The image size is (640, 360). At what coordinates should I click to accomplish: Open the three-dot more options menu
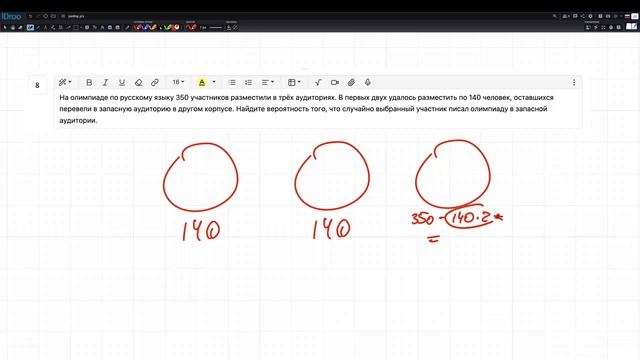click(x=574, y=82)
